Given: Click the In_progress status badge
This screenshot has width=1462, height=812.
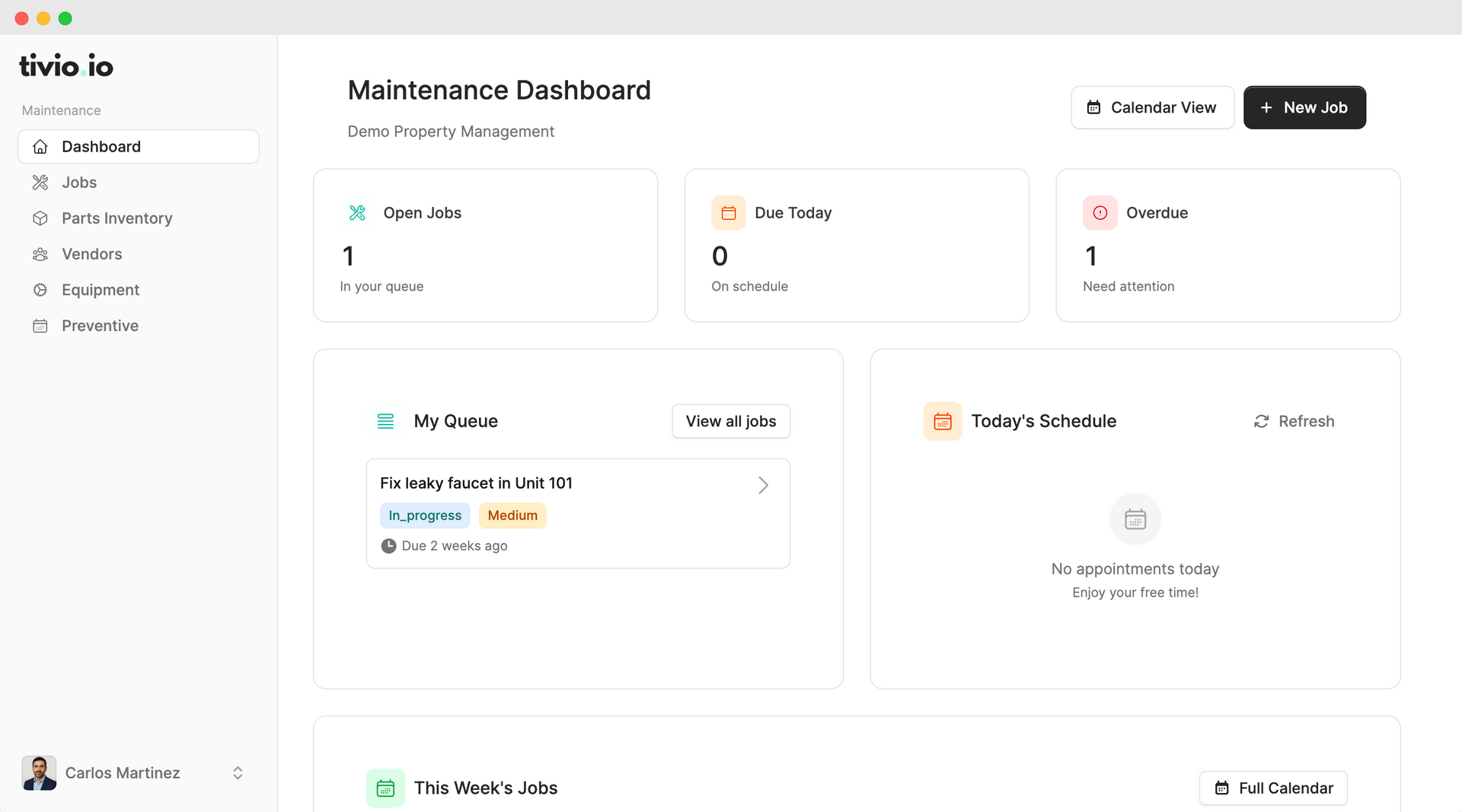Looking at the screenshot, I should click(425, 515).
